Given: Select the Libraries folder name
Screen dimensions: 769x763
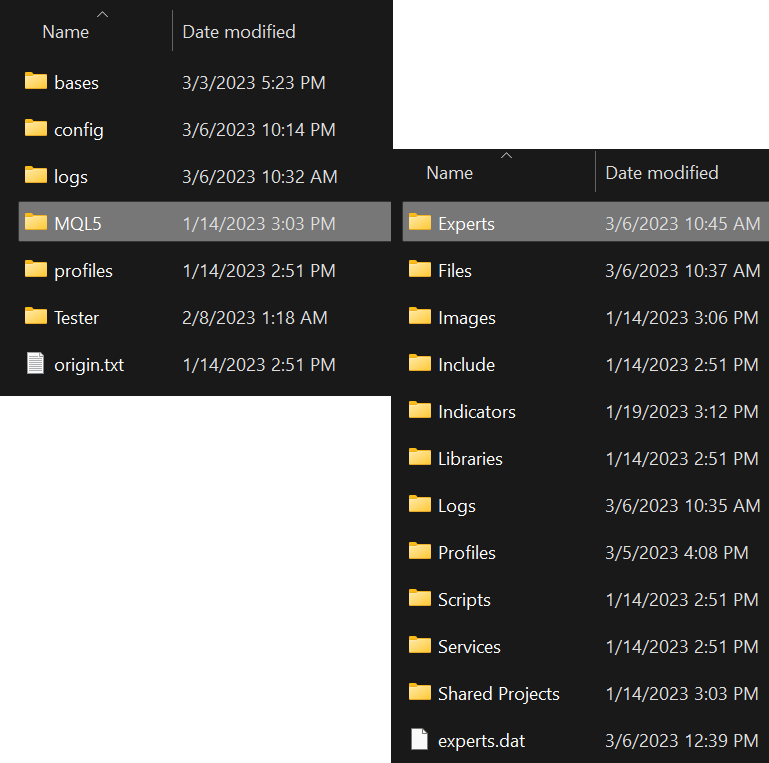Looking at the screenshot, I should point(470,459).
